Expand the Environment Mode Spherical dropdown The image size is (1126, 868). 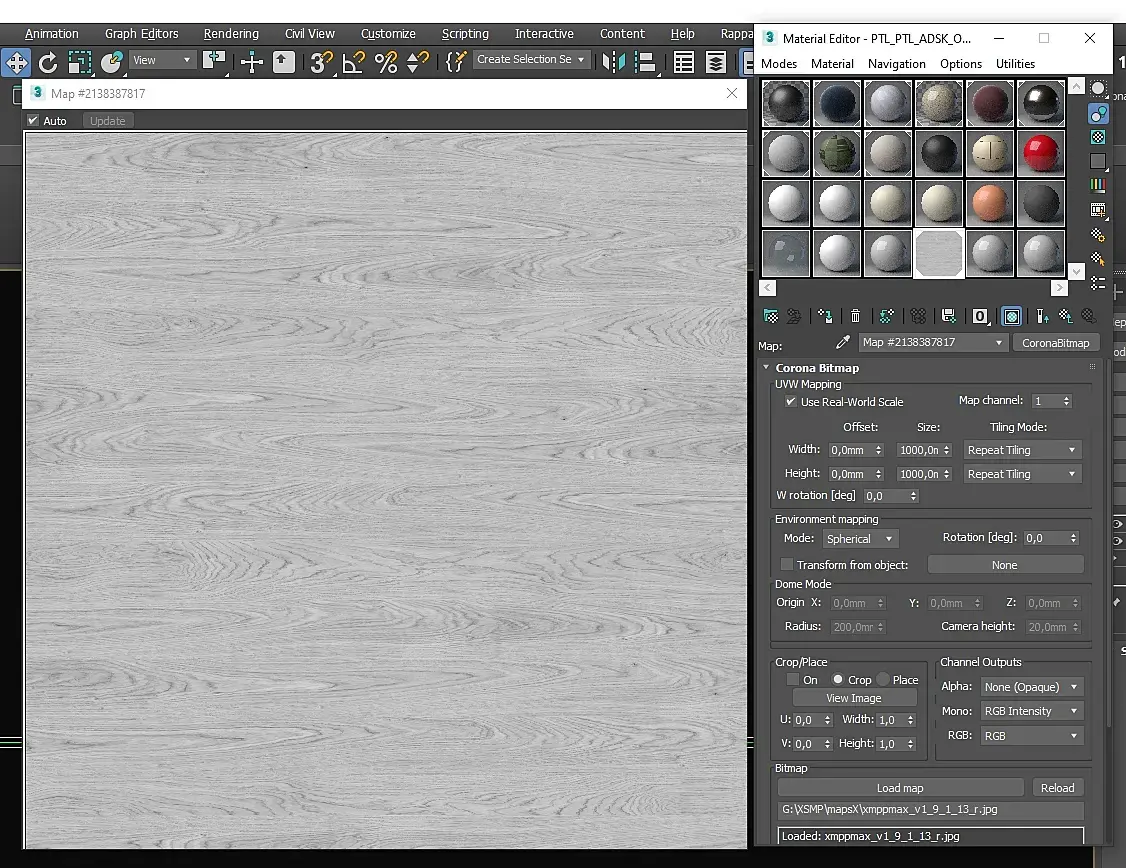860,538
